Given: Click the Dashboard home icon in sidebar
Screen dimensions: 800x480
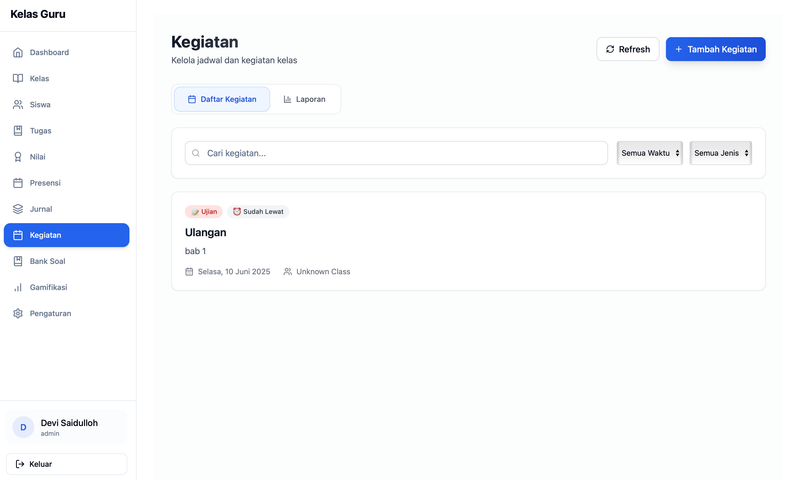Looking at the screenshot, I should (x=18, y=52).
